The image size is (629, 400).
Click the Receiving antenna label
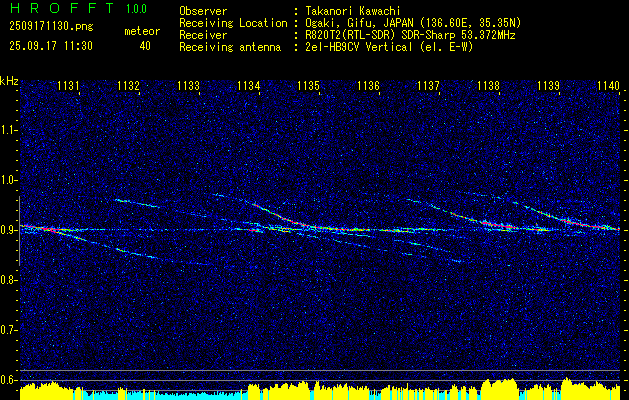pyautogui.click(x=230, y=47)
